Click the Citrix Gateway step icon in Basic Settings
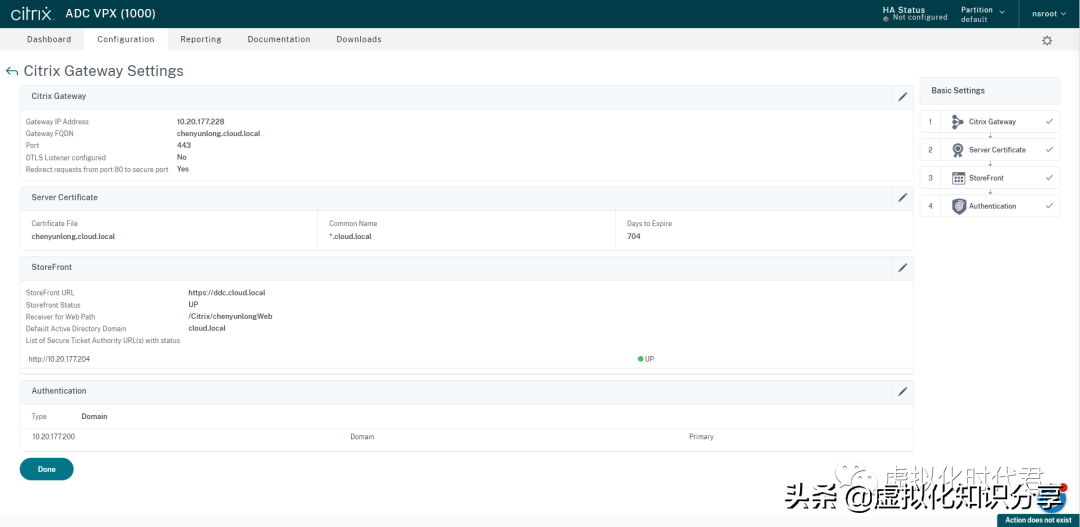This screenshot has height=527, width=1080. (x=957, y=122)
